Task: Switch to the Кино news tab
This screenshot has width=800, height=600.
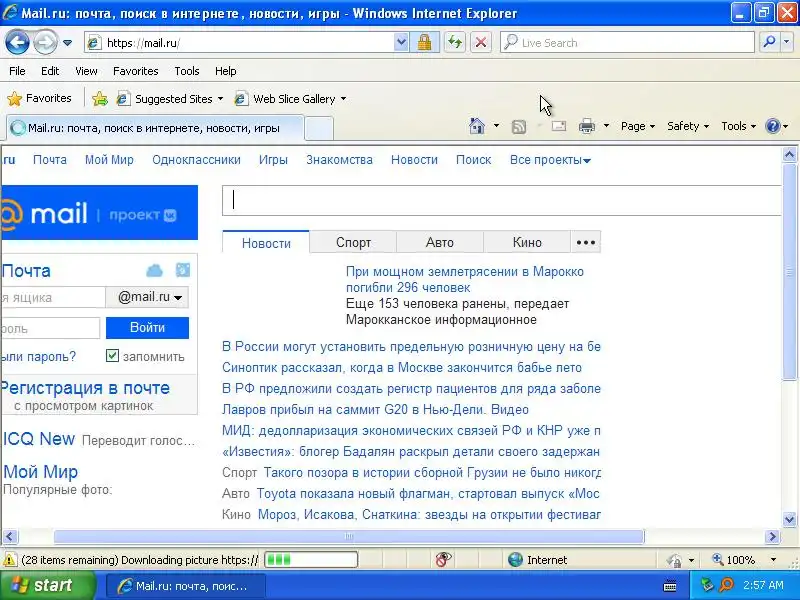Action: pos(527,242)
